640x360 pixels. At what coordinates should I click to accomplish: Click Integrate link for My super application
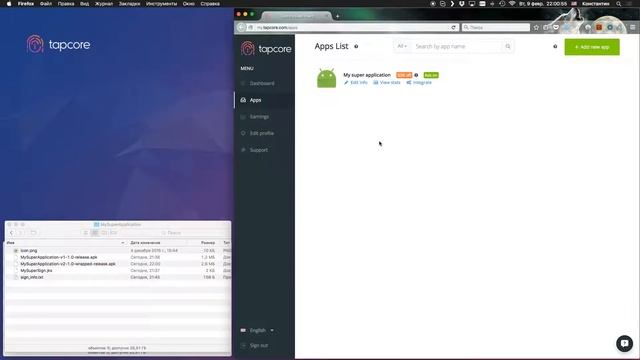click(x=419, y=82)
